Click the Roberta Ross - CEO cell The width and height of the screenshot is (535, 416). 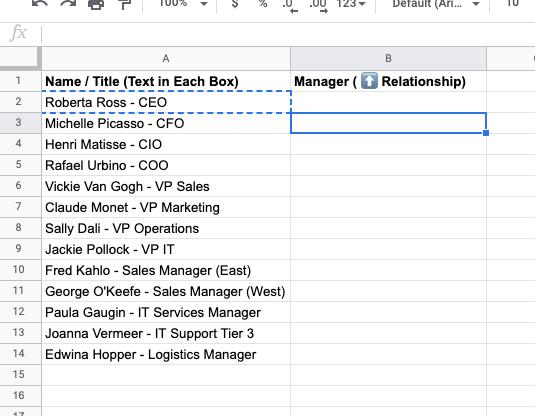[166, 102]
